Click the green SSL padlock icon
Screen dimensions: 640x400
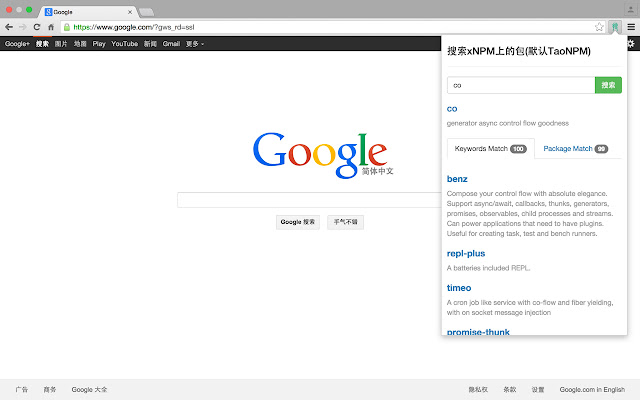(67, 27)
